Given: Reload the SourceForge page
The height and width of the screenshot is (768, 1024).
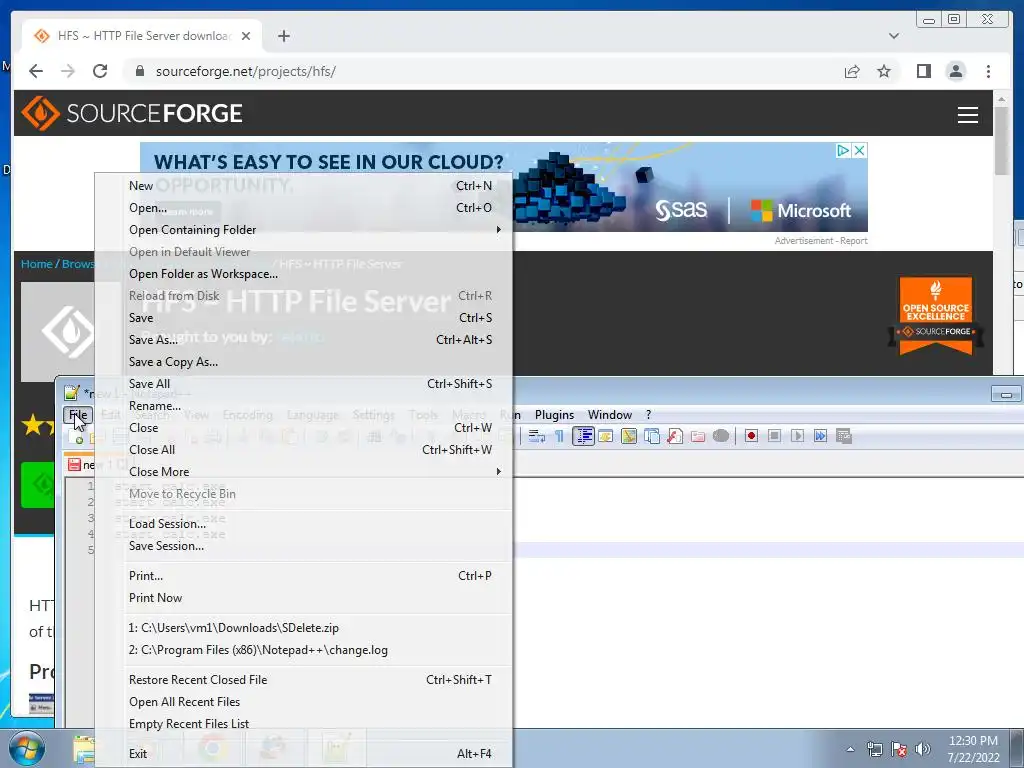Looking at the screenshot, I should (100, 71).
